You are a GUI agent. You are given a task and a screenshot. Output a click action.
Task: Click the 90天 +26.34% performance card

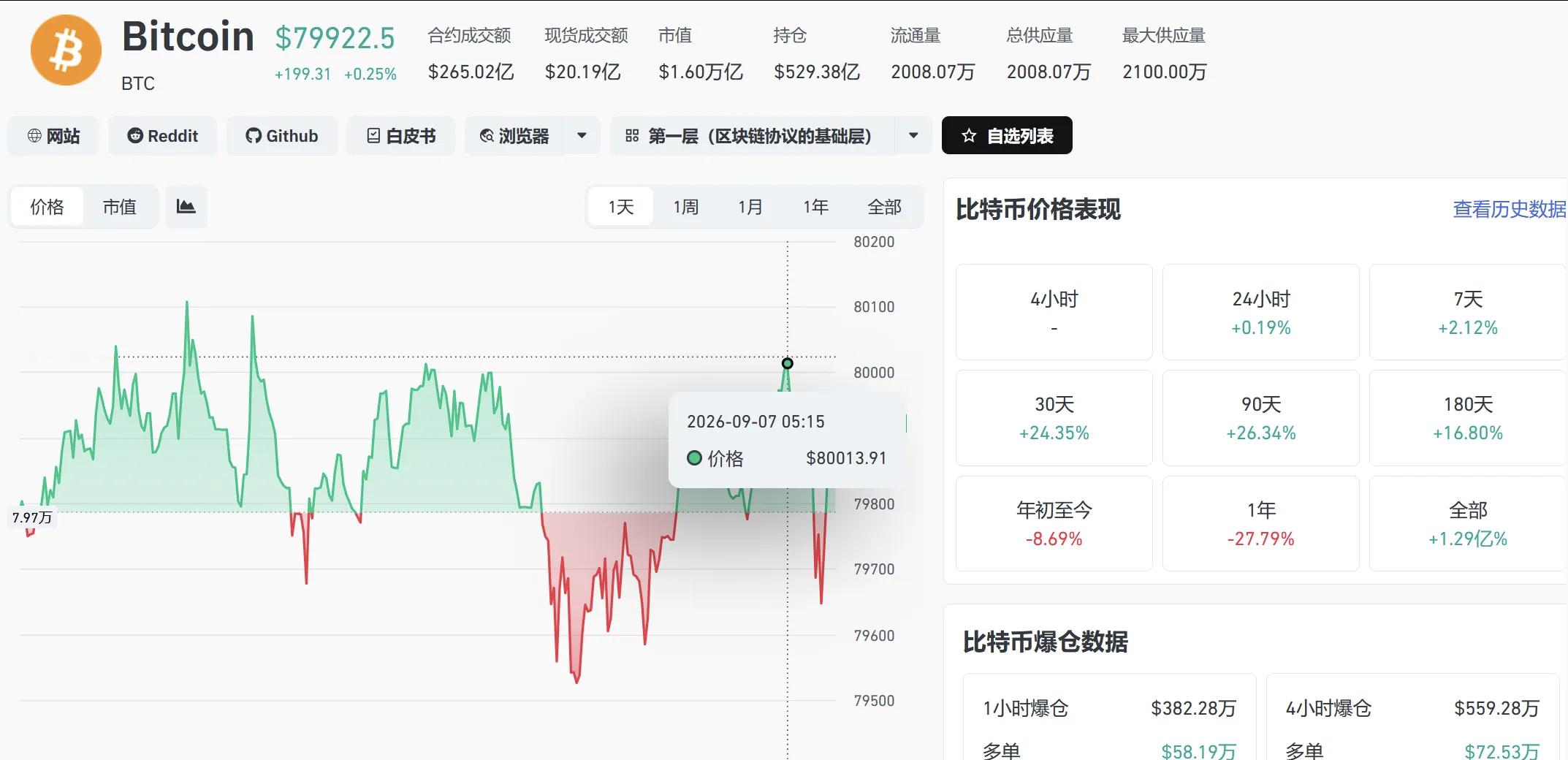pyautogui.click(x=1261, y=418)
